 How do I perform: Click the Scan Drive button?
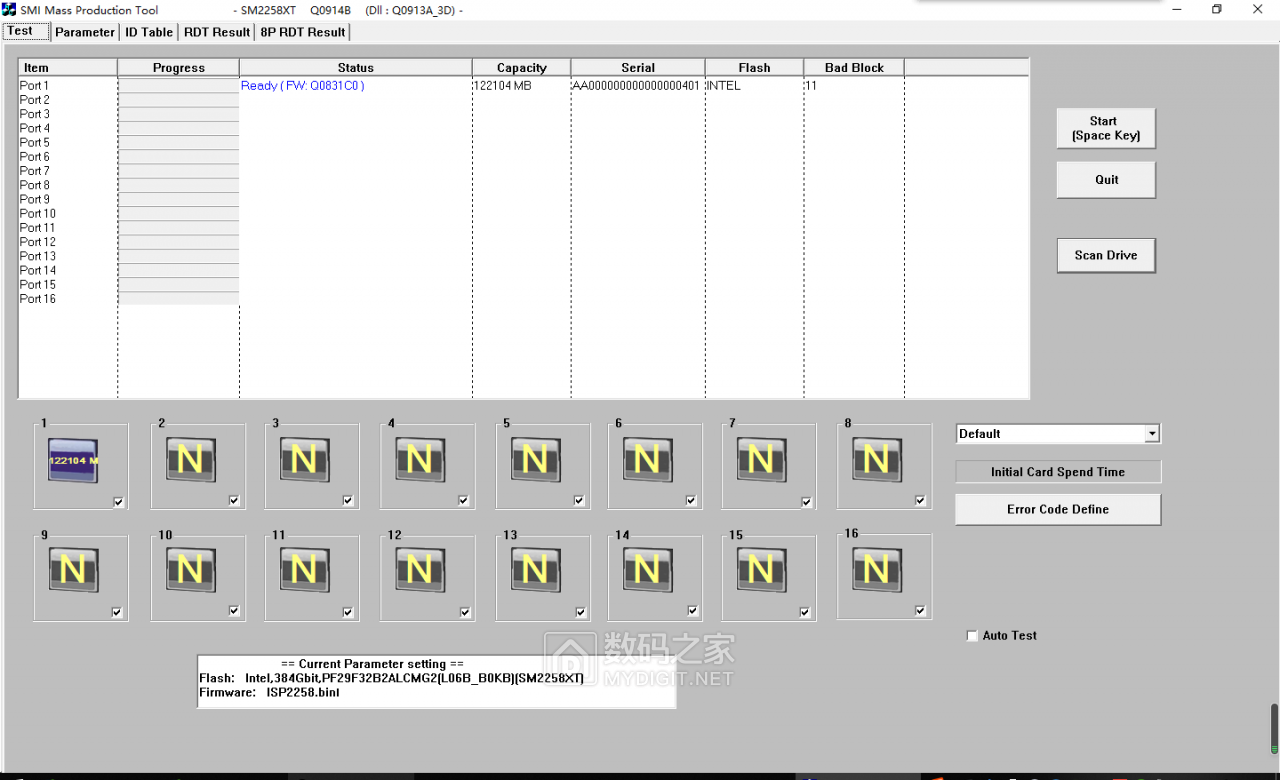coord(1106,255)
